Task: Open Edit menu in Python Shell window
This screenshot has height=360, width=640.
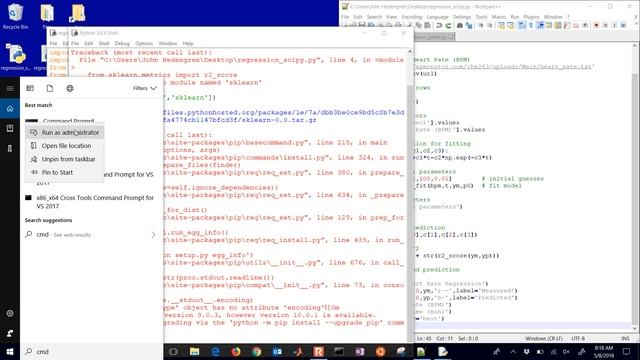Action: click(x=89, y=43)
